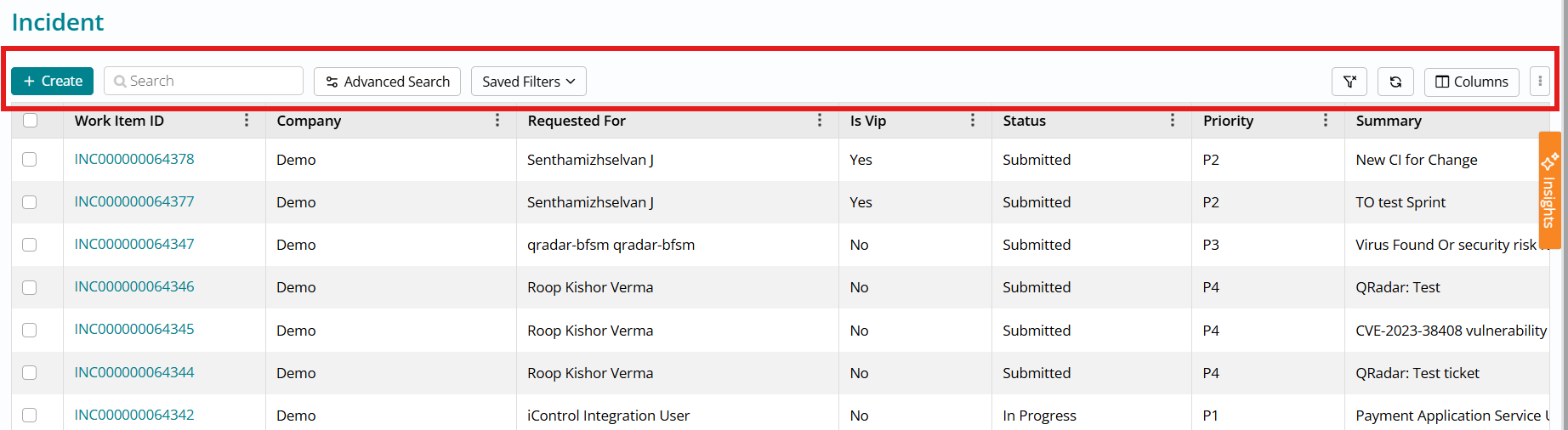The image size is (1568, 430).
Task: Open Status column options menu
Action: pos(1173,121)
